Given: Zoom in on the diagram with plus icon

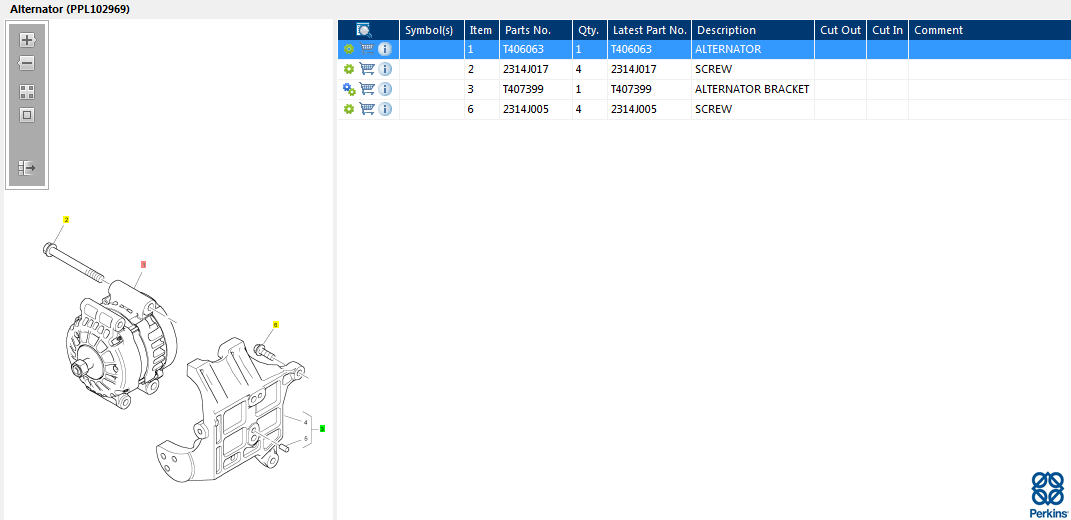Looking at the screenshot, I should (x=27, y=40).
